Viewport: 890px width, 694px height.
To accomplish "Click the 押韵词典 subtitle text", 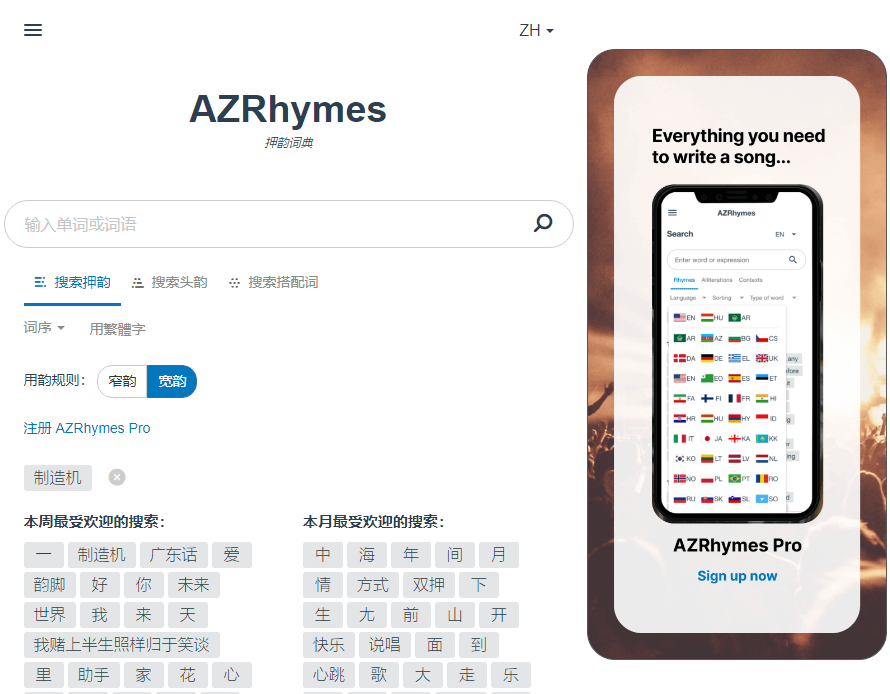I will [289, 142].
